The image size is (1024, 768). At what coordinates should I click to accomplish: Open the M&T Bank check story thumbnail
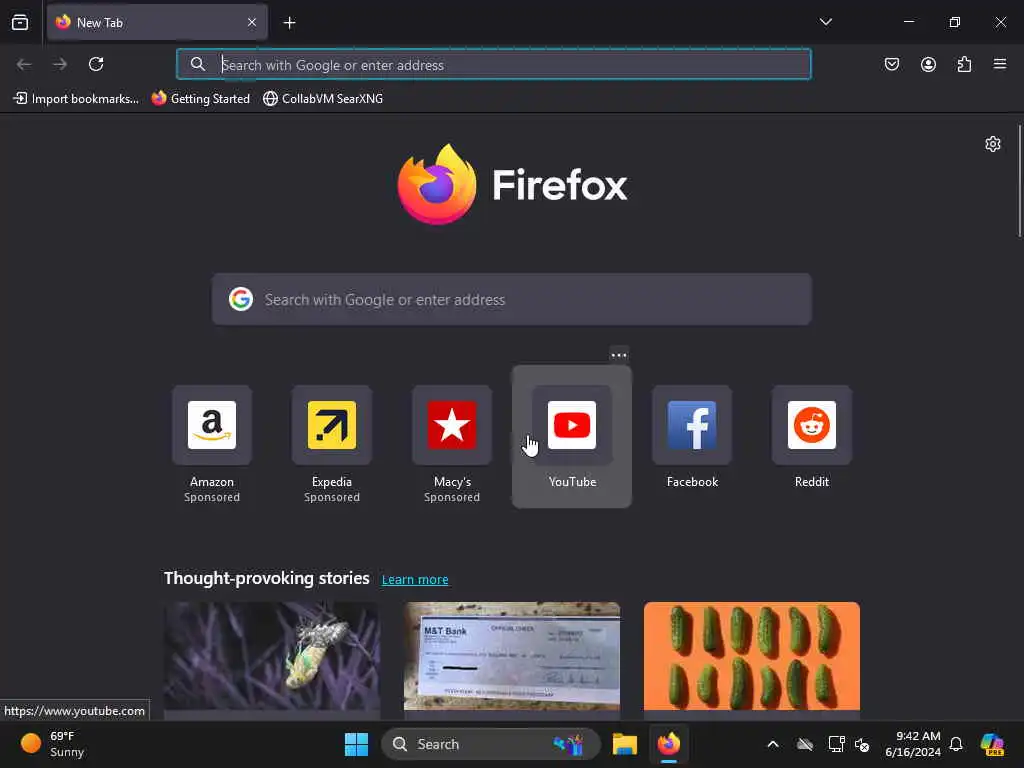click(x=511, y=656)
